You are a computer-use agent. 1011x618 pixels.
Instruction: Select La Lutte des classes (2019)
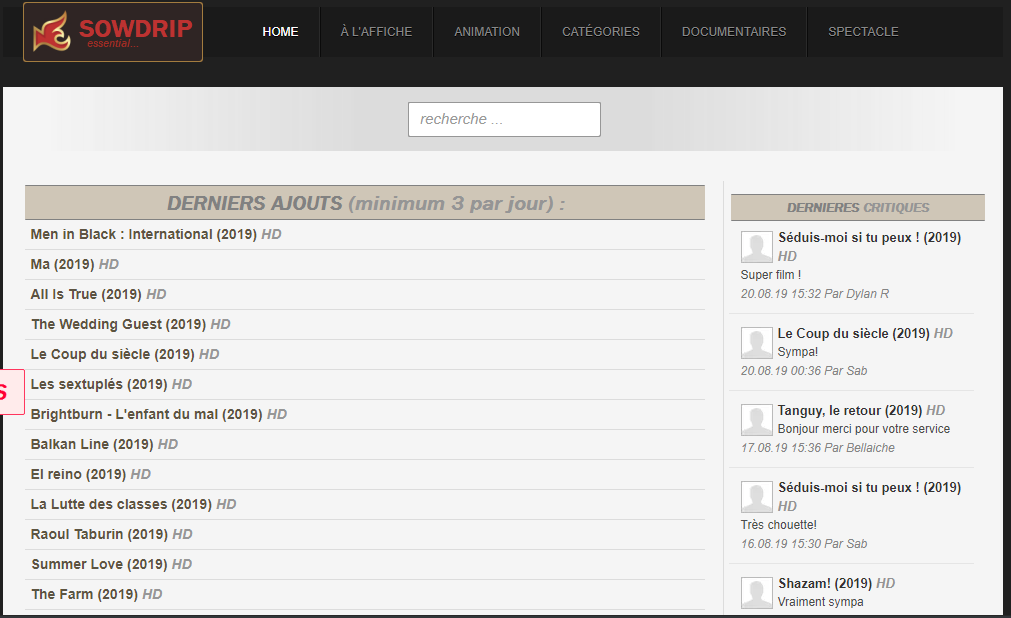121,504
